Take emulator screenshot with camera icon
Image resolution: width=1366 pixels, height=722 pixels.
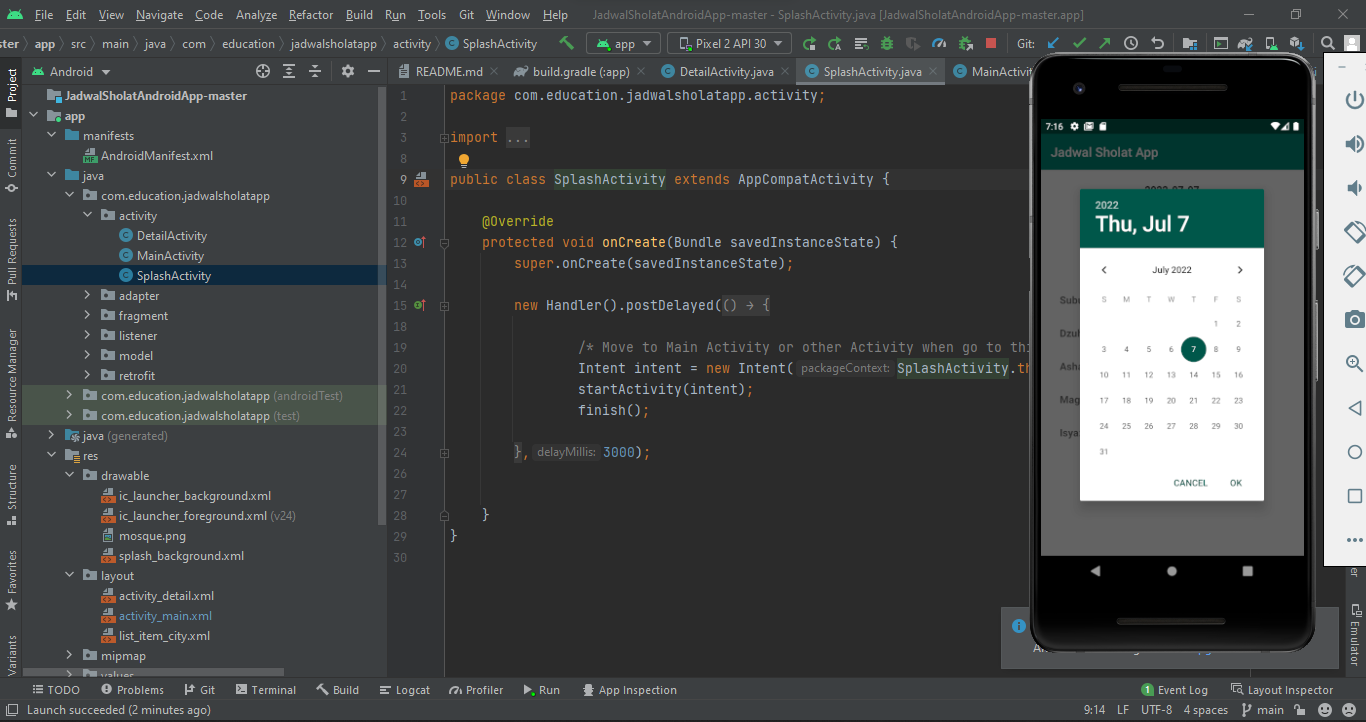(x=1354, y=319)
